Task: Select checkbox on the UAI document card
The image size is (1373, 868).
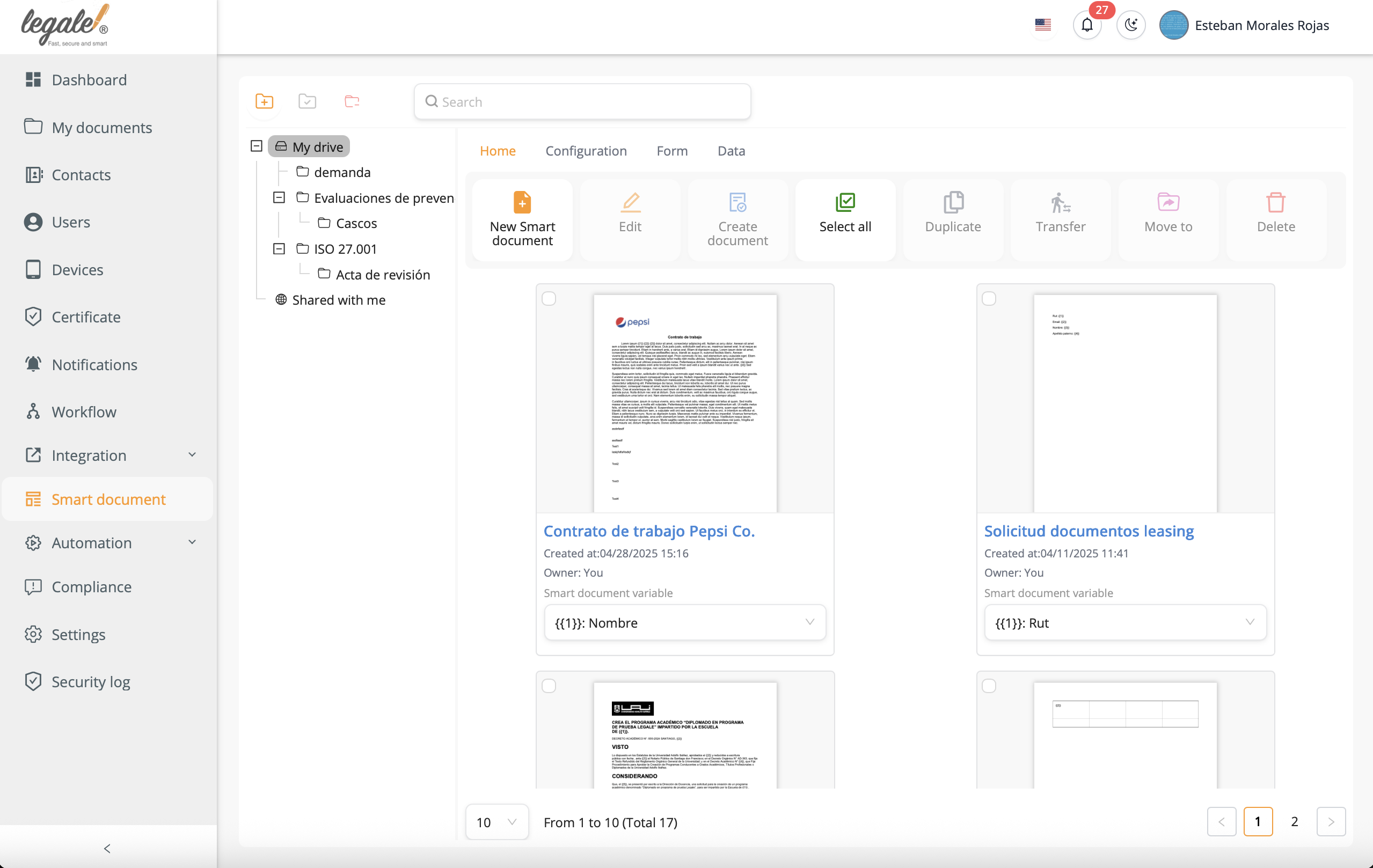Action: pyautogui.click(x=549, y=686)
